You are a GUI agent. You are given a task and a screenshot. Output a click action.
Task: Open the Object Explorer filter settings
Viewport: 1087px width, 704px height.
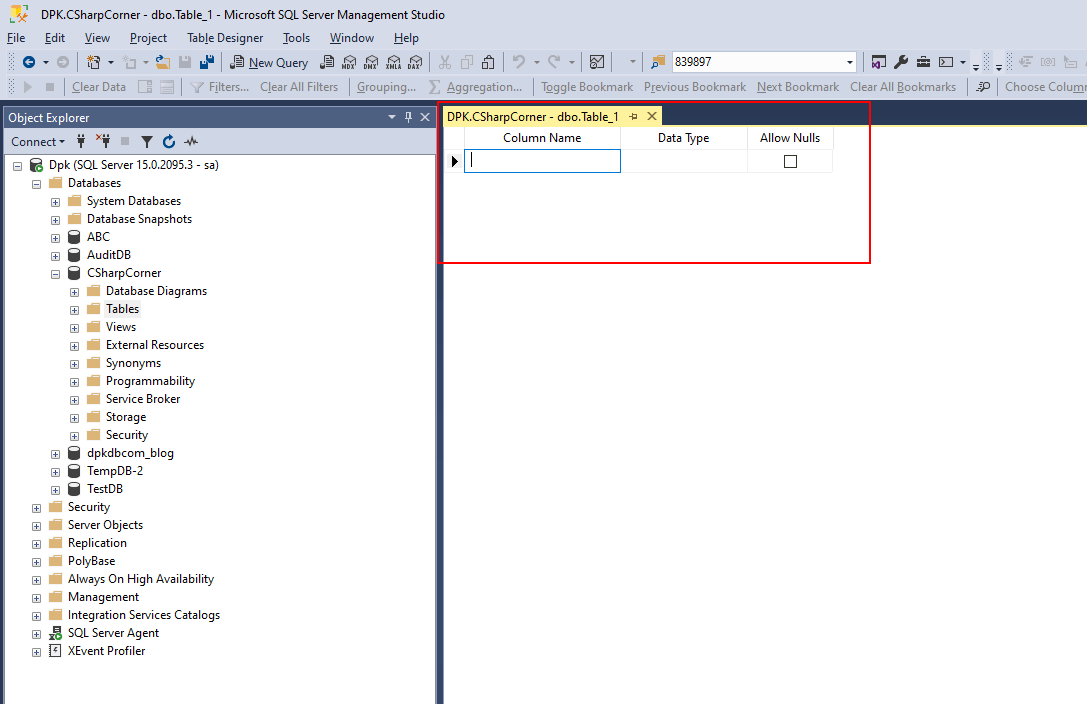coord(148,141)
